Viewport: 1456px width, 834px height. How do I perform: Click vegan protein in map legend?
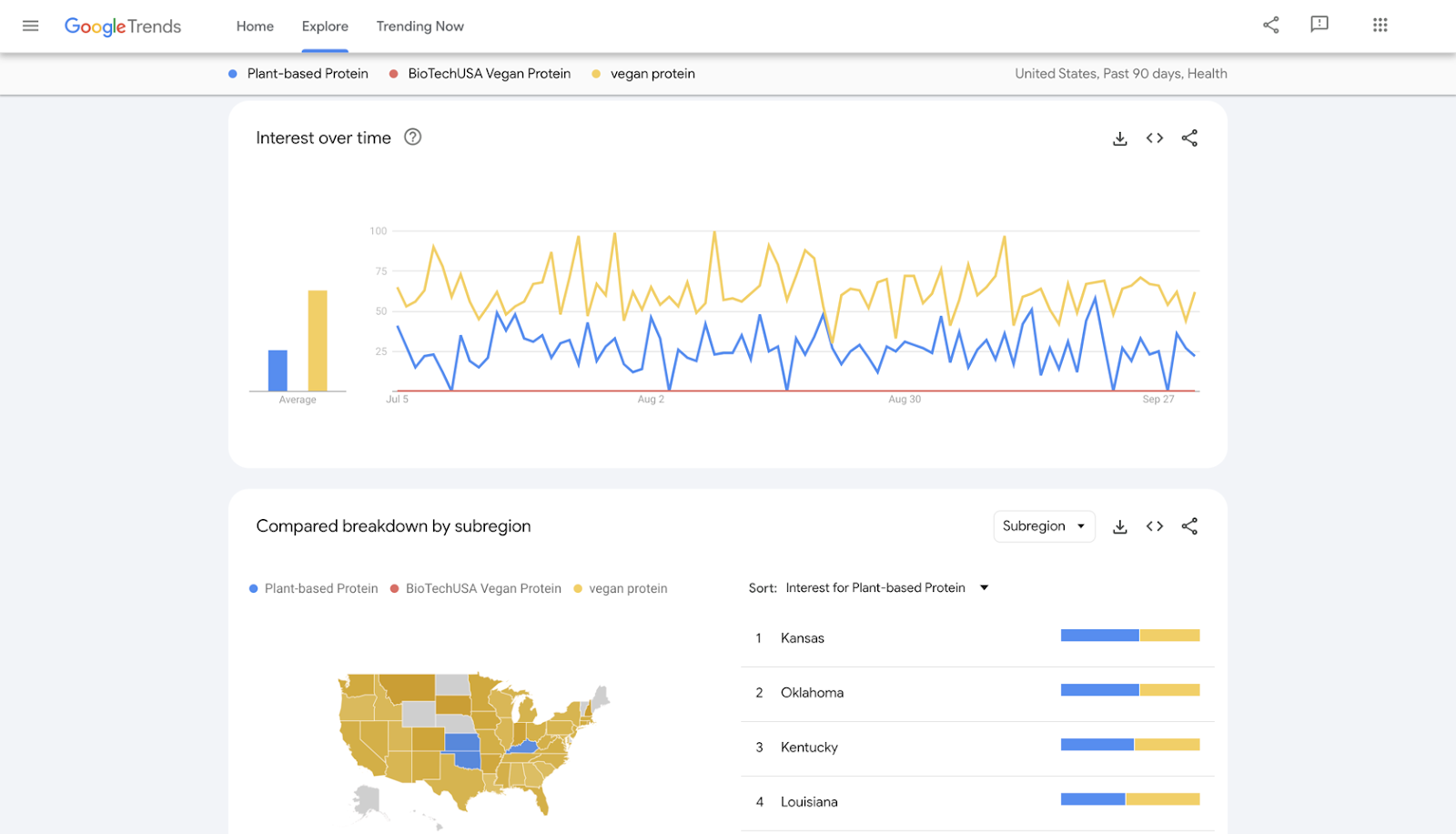click(x=628, y=589)
